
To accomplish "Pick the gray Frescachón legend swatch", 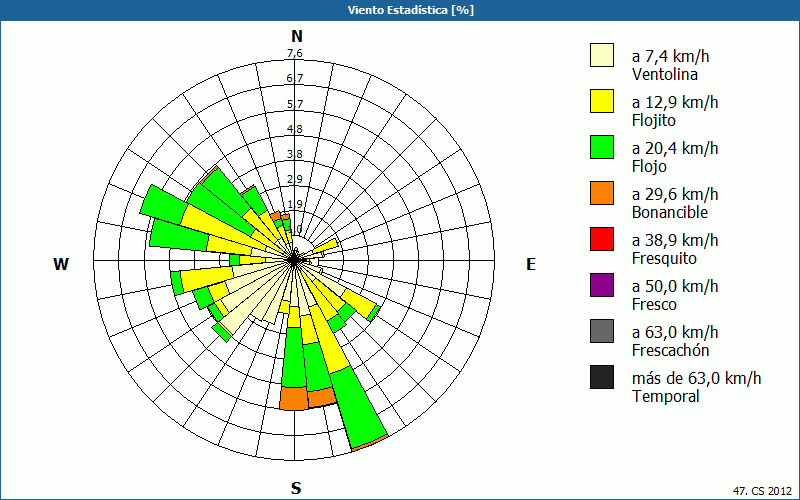I will (x=602, y=331).
